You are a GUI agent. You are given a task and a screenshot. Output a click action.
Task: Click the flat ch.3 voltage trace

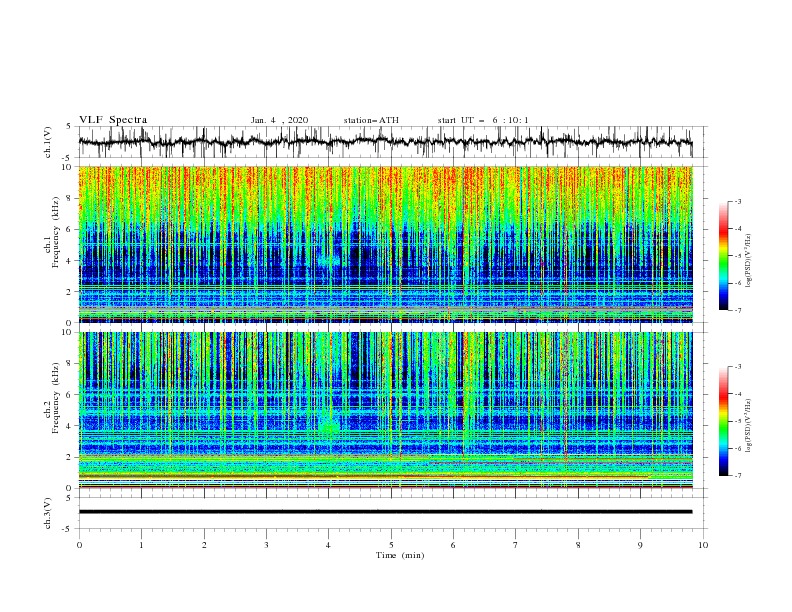385,512
